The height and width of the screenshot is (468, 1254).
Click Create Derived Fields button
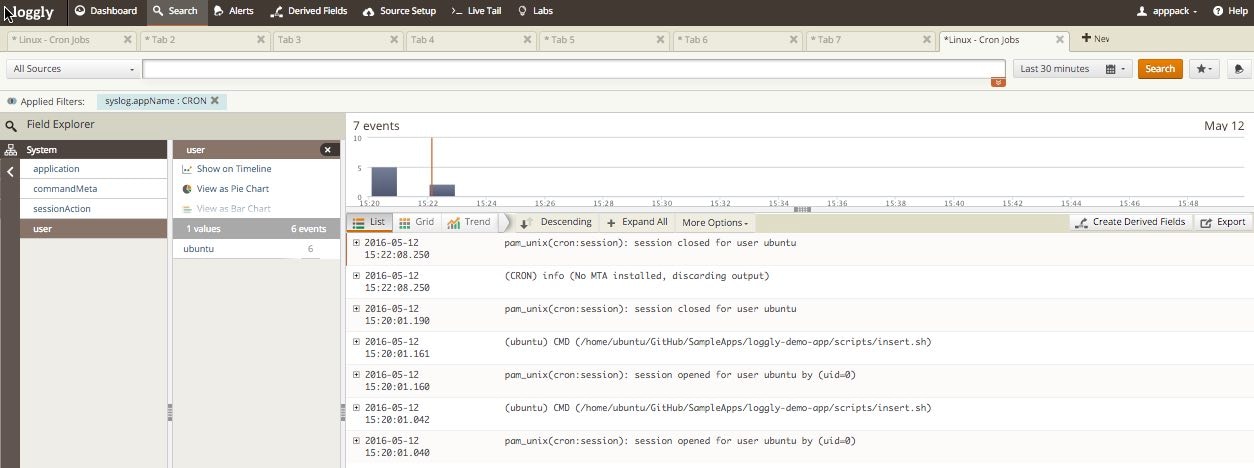[x=1130, y=222]
